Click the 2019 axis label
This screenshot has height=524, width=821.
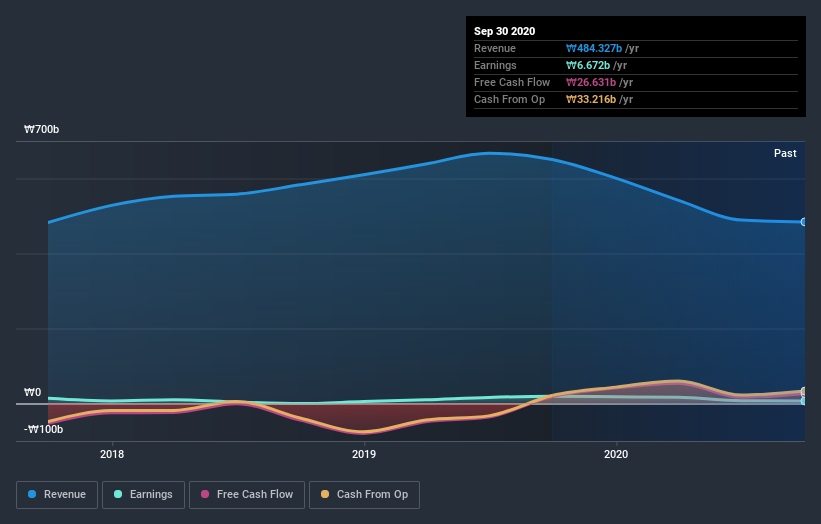[x=364, y=454]
